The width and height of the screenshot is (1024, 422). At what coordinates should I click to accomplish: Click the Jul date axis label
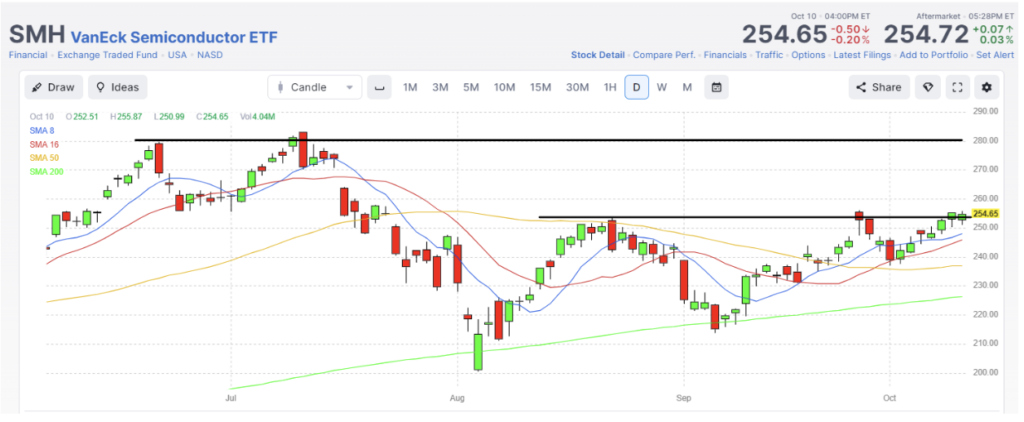pyautogui.click(x=231, y=397)
